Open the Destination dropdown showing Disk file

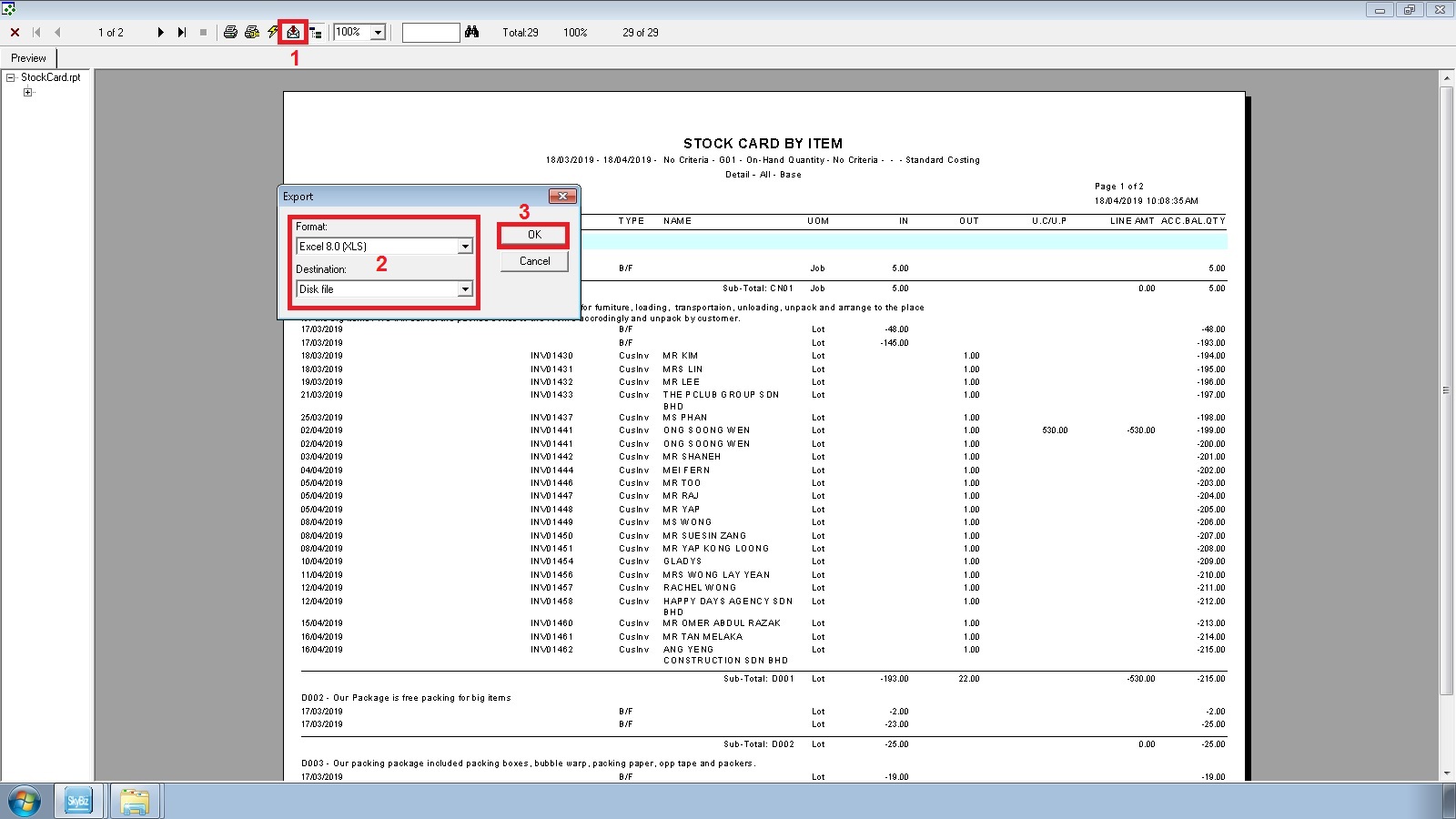coord(465,289)
